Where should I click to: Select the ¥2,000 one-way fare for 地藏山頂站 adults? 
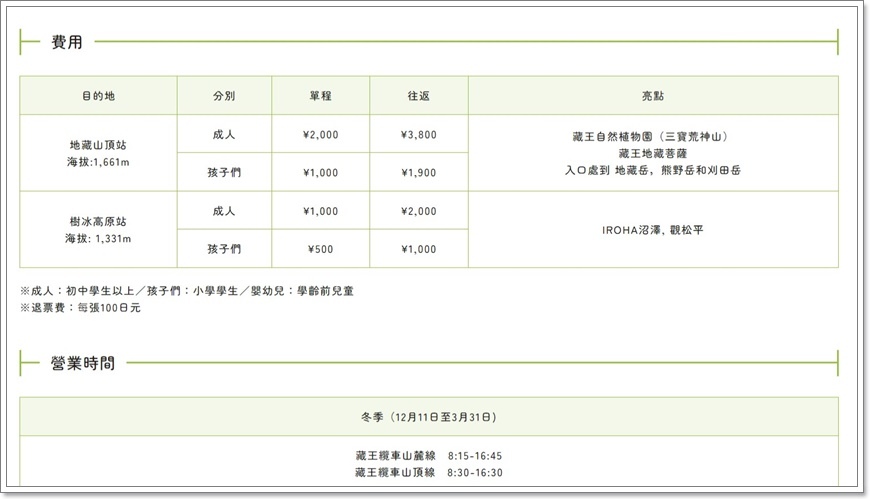tap(321, 135)
